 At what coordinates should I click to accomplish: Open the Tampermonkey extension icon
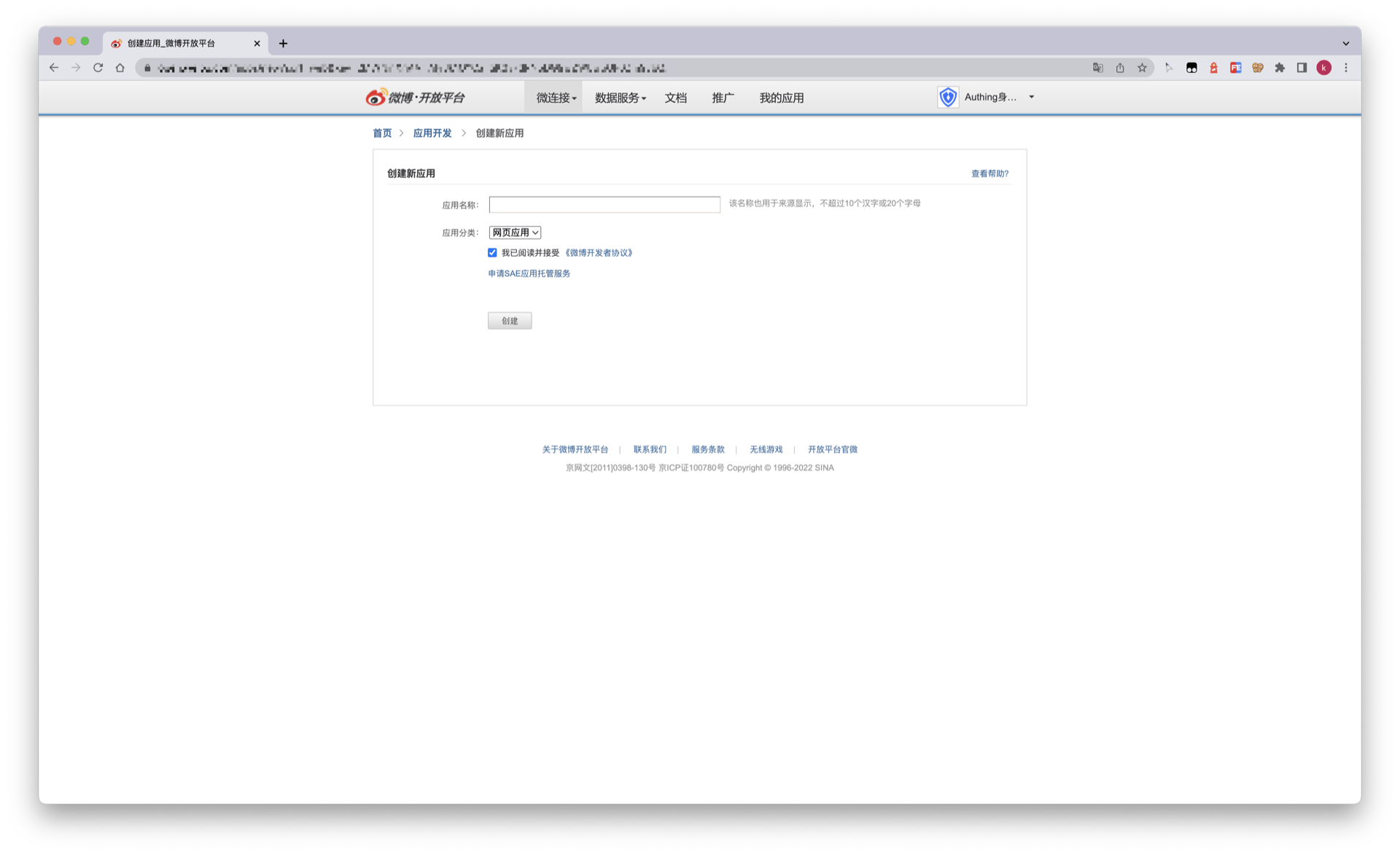click(1191, 68)
